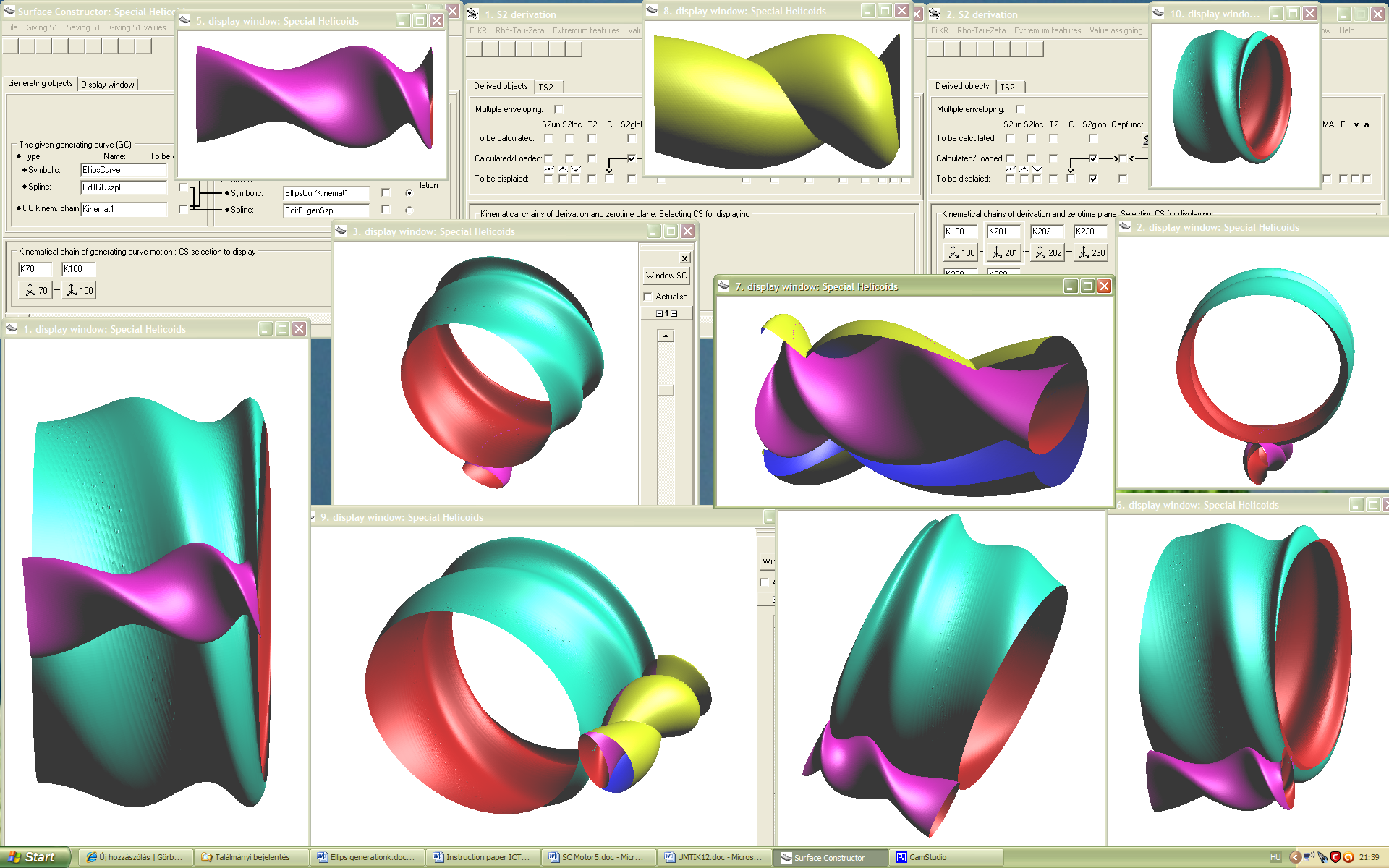This screenshot has height=868, width=1389.
Task: Click the EditGGszpl spline name field
Action: coord(124,187)
